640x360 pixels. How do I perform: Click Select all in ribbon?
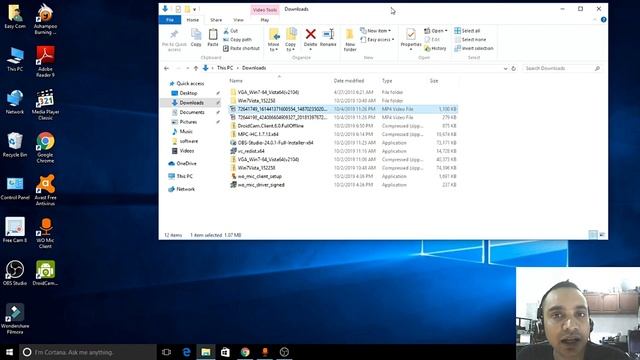[x=467, y=31]
